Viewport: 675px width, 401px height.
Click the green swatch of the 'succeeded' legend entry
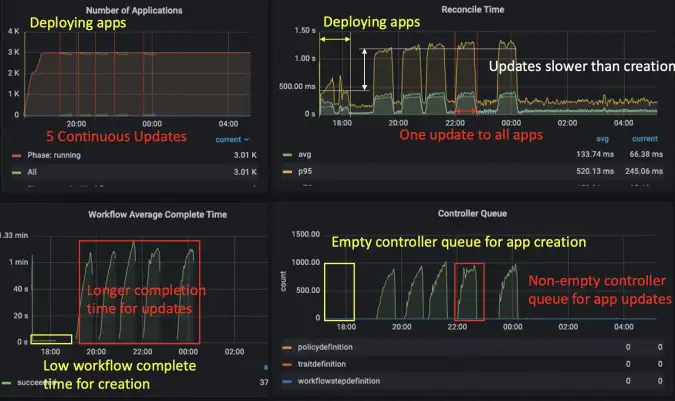[6, 382]
